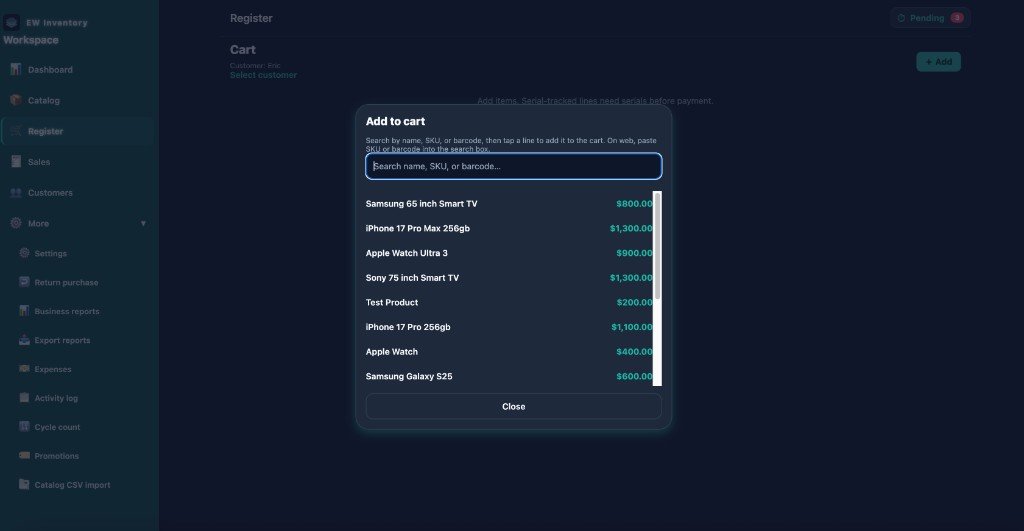
Task: Open Dashboard from the sidebar
Action: coord(78,69)
